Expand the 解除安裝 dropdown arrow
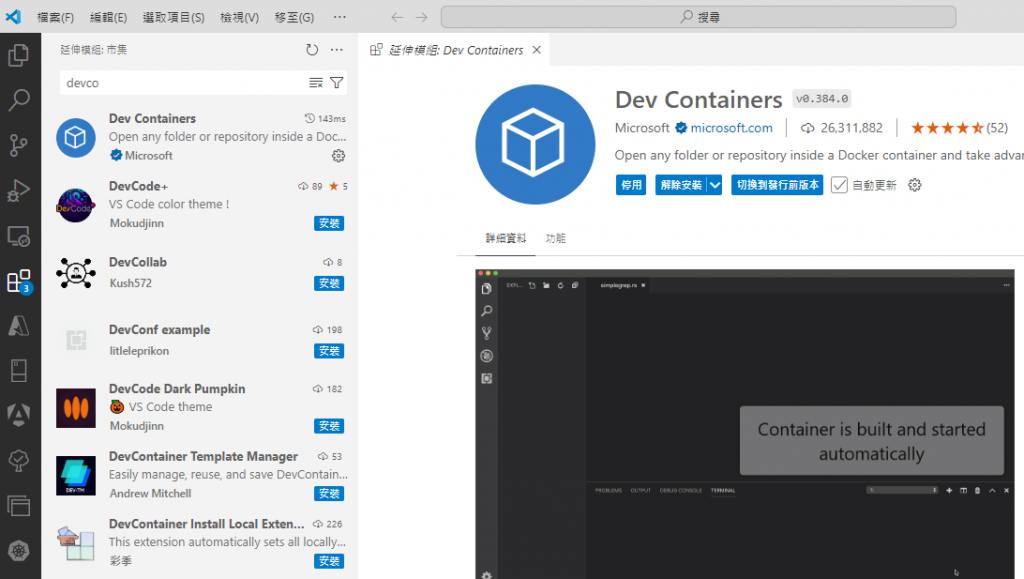Image resolution: width=1024 pixels, height=579 pixels. tap(715, 185)
